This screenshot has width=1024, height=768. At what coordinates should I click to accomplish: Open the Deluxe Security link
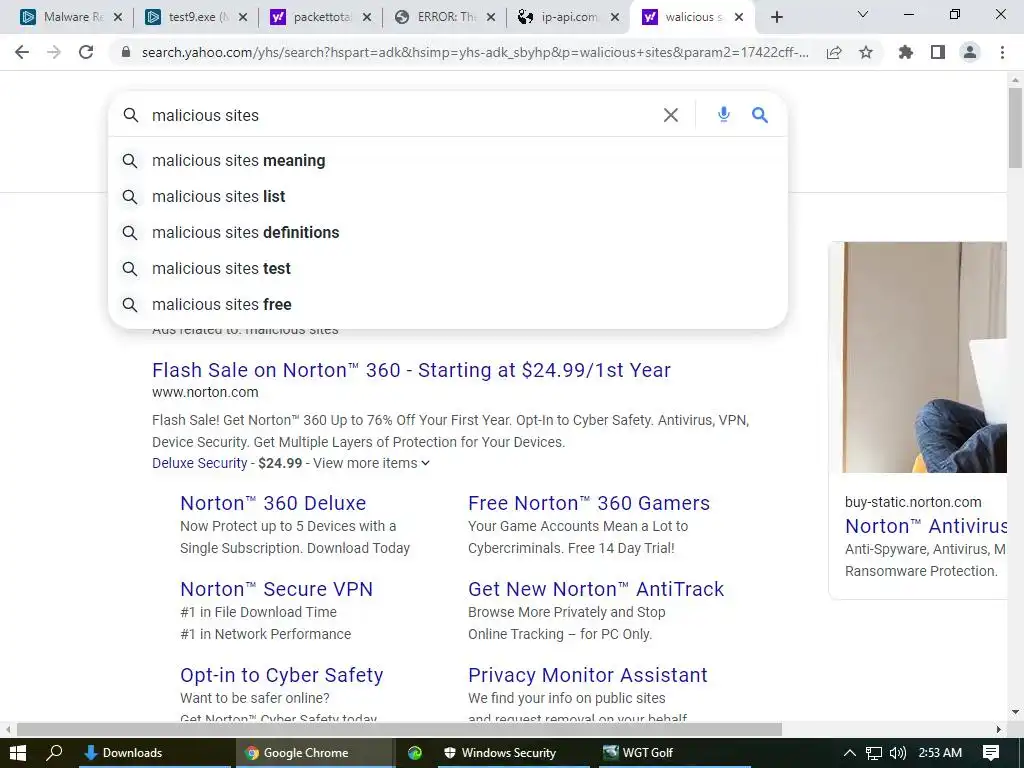(200, 463)
